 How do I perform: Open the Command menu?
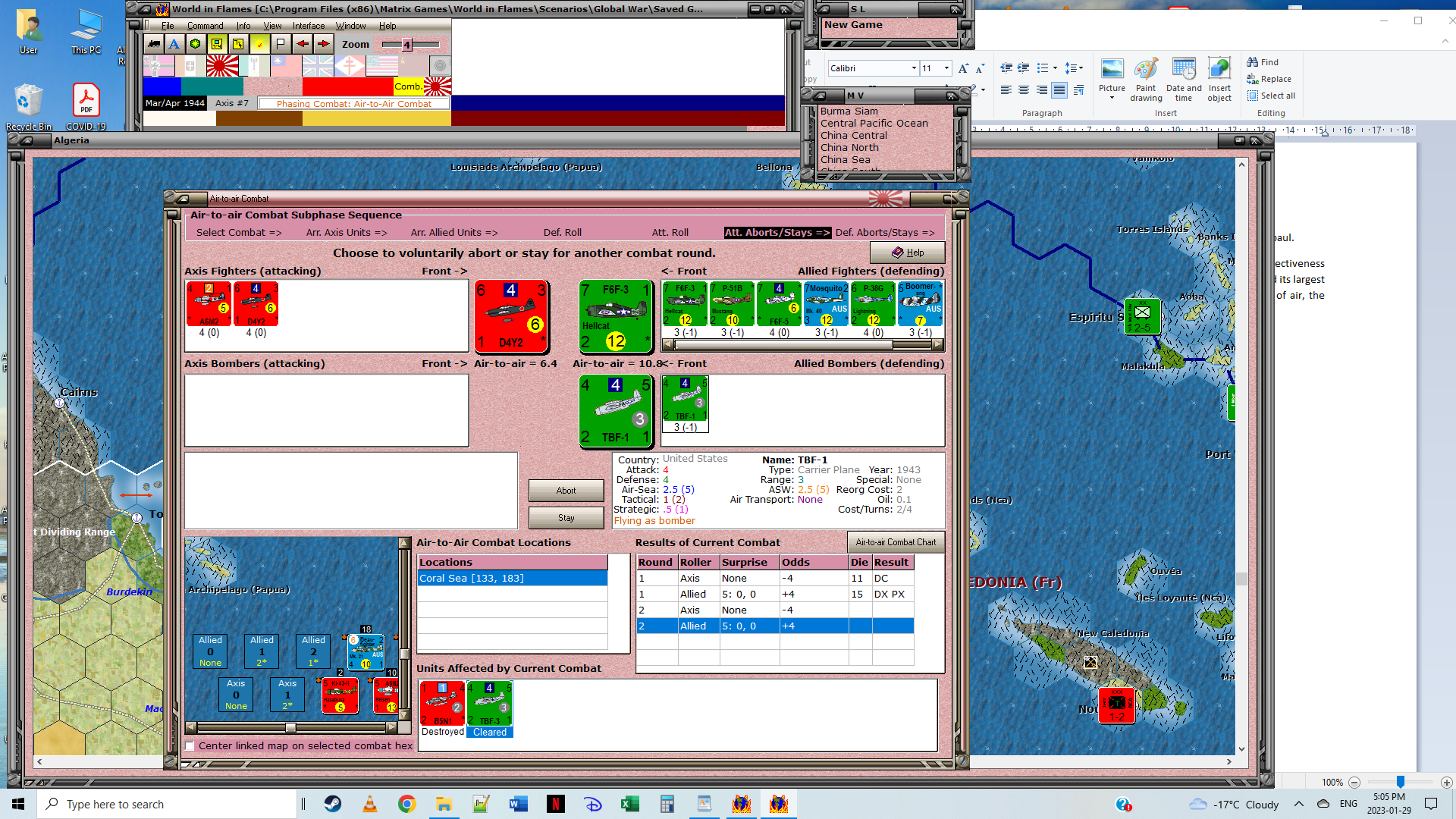206,26
